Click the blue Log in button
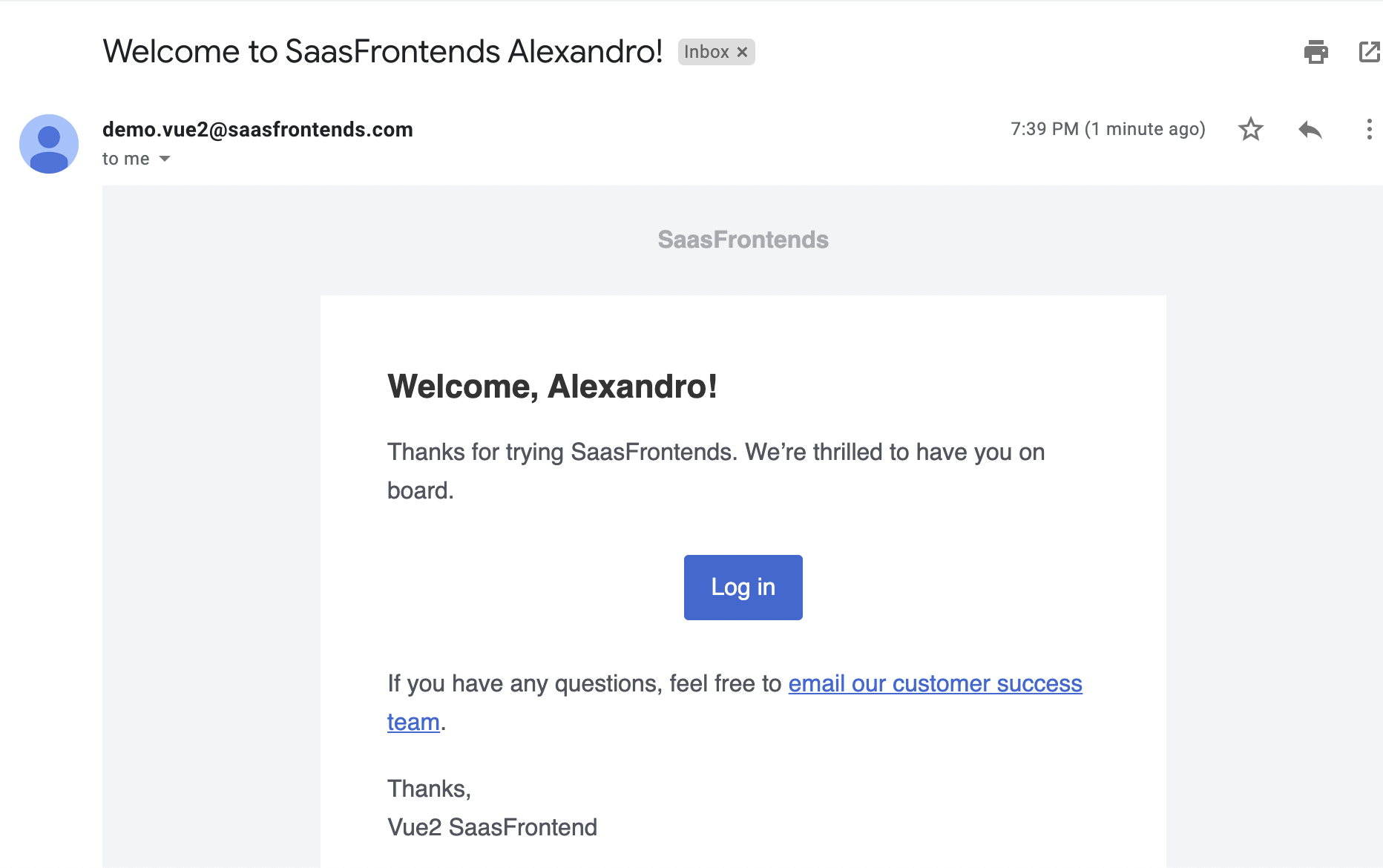The image size is (1383, 868). 743,587
